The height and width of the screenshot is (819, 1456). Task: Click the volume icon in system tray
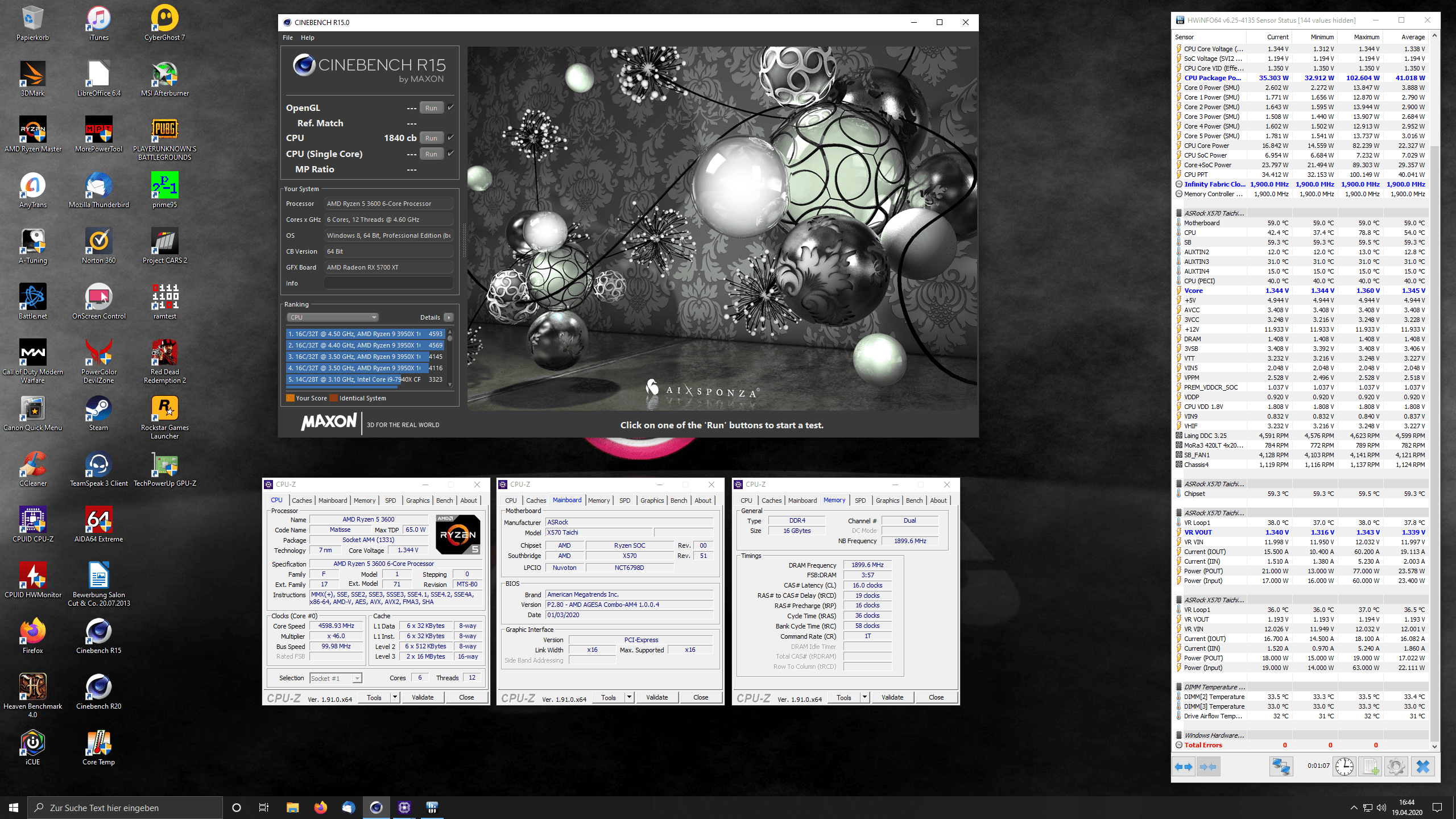pos(1382,808)
